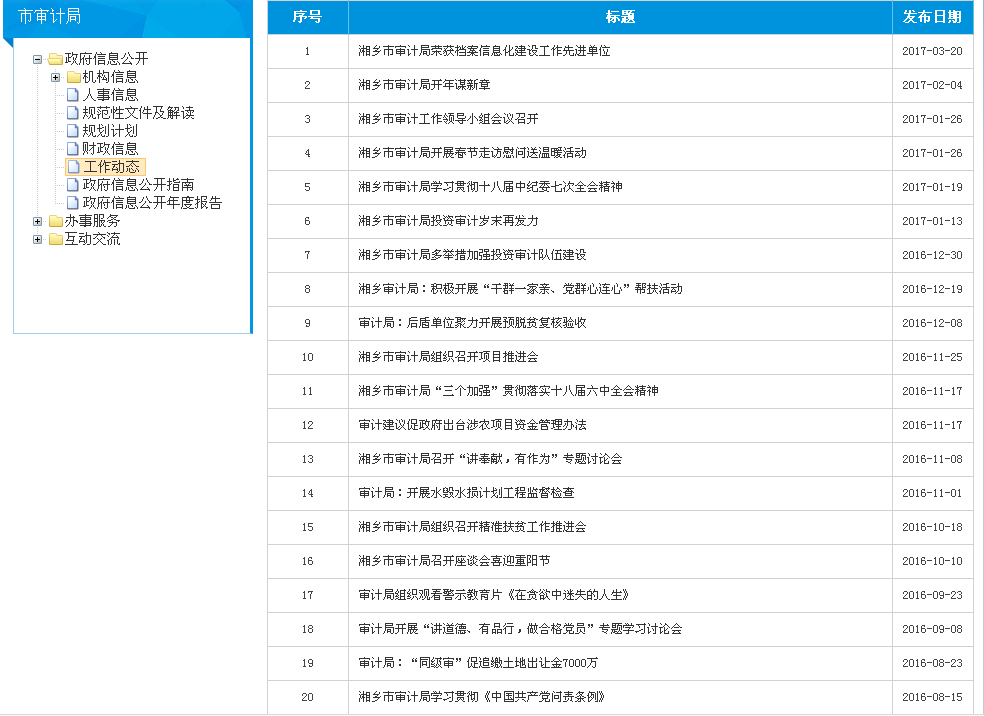Open article 湘乡市审计局投资审计岁末再发力
This screenshot has height=716, width=984.
448,221
